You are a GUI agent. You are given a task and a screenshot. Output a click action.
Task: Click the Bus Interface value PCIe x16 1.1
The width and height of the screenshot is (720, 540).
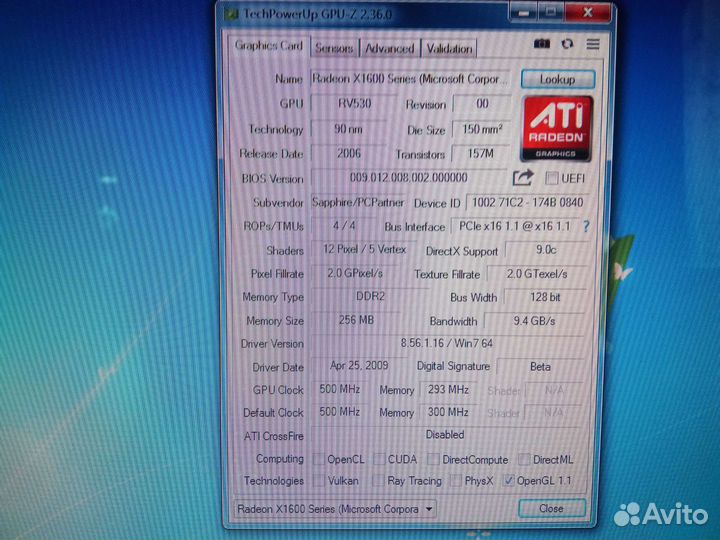point(515,226)
